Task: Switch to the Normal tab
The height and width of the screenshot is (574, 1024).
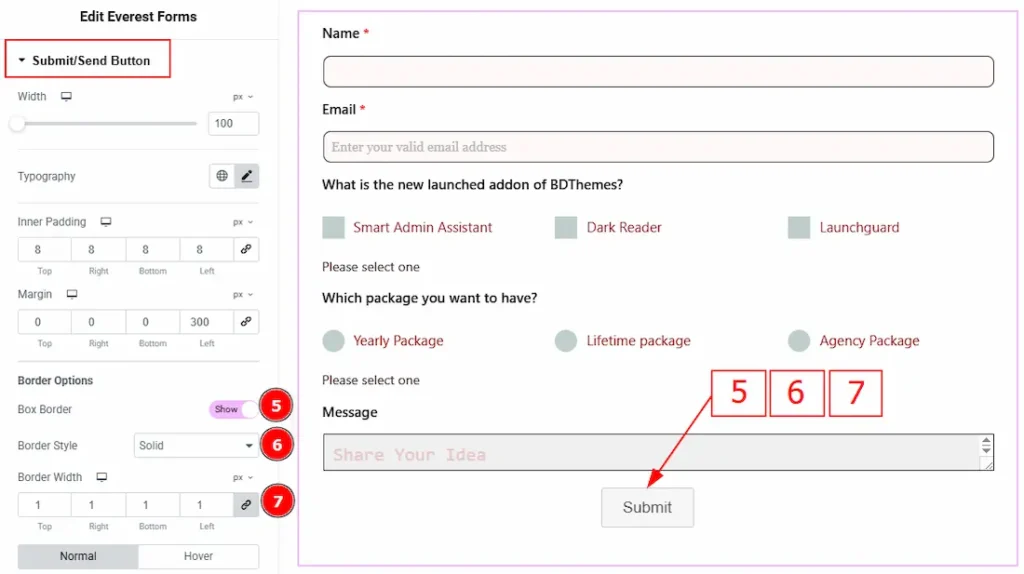Action: click(x=78, y=556)
